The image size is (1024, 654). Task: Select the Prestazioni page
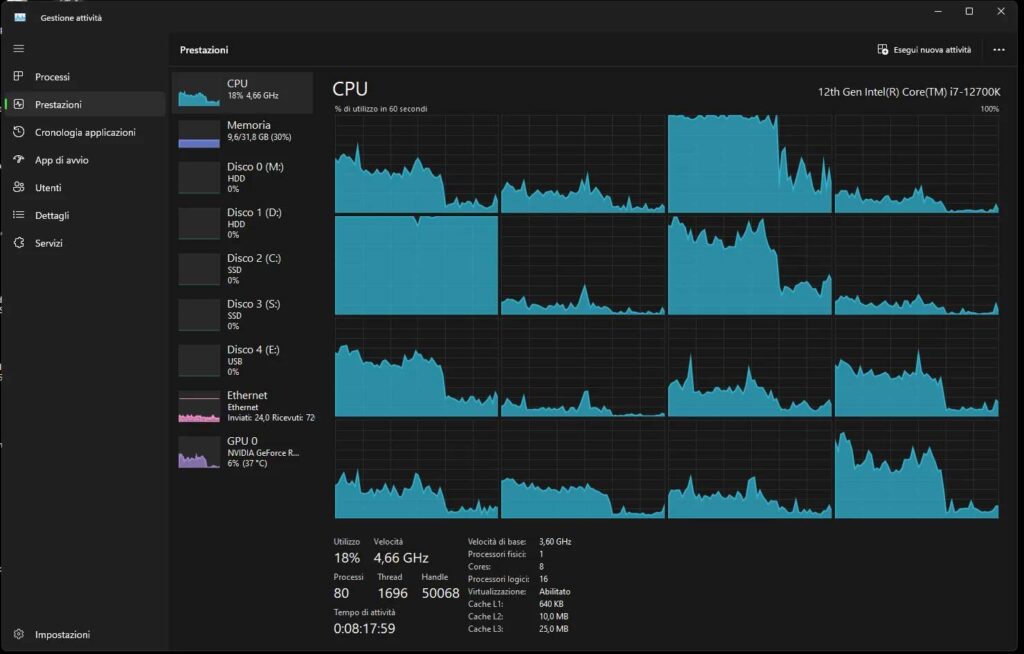tap(83, 104)
